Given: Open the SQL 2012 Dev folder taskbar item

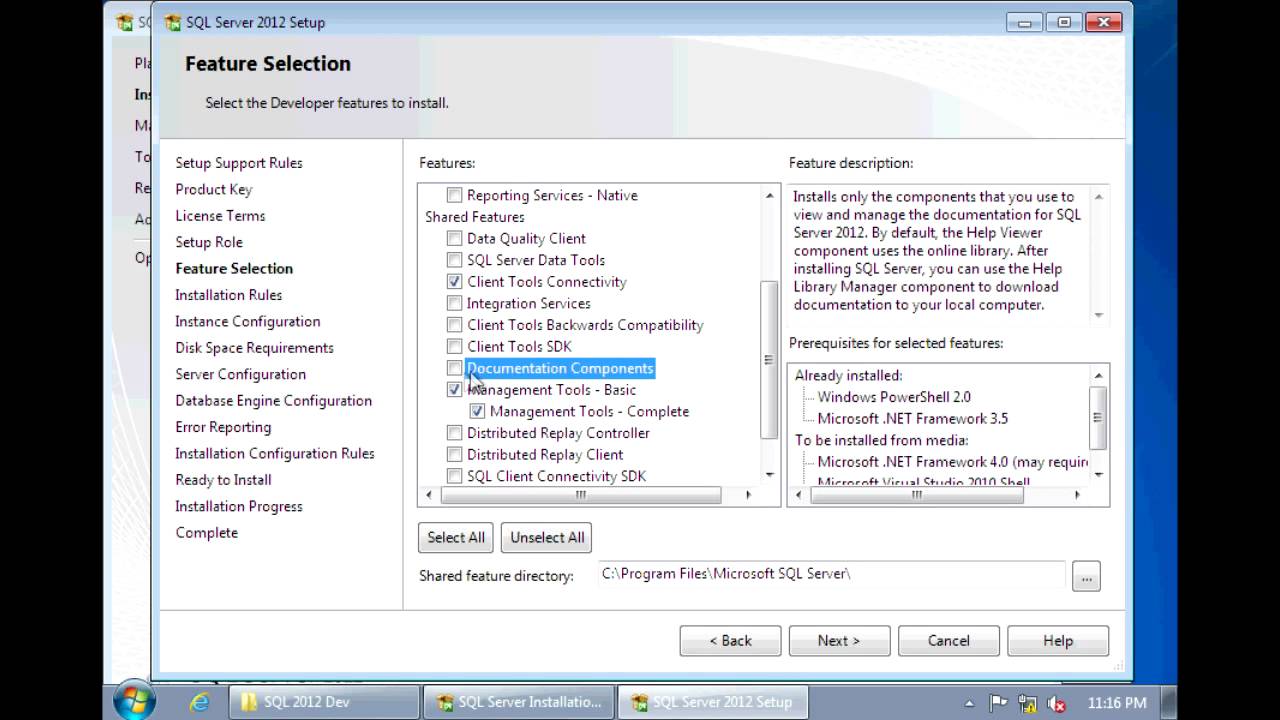Looking at the screenshot, I should coord(324,702).
